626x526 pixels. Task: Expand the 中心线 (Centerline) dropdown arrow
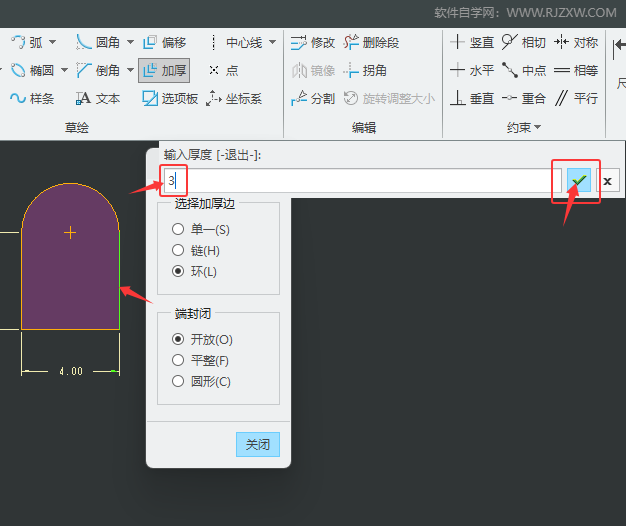[272, 42]
